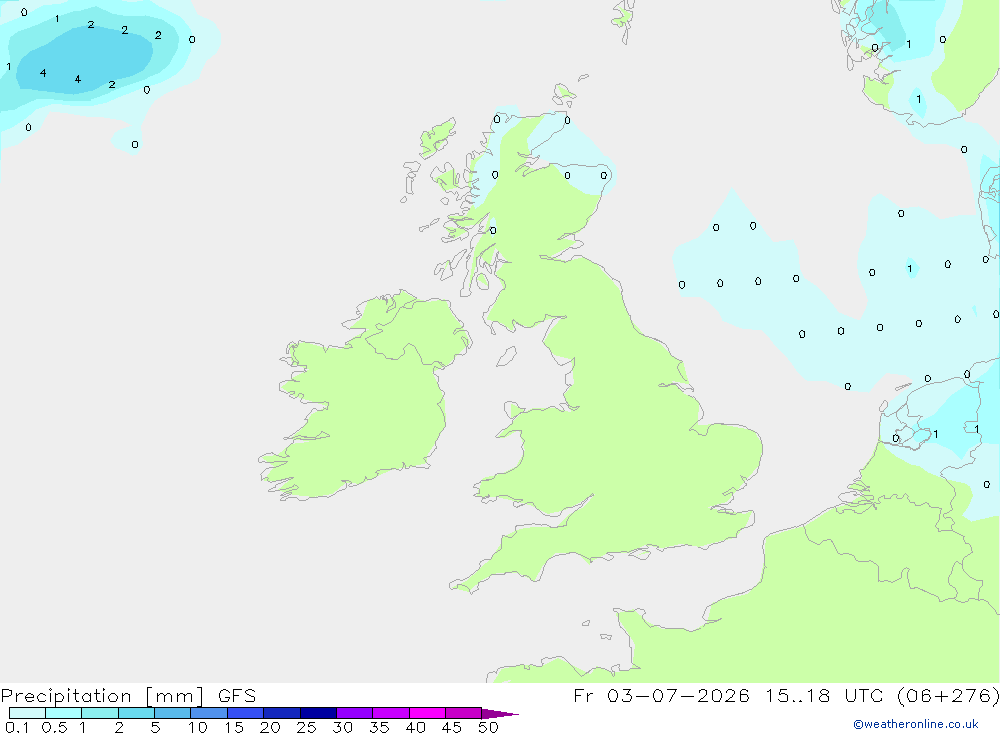The height and width of the screenshot is (733, 1000).
Task: Click the 40–45 mm magenta swatch
Action: (427, 713)
